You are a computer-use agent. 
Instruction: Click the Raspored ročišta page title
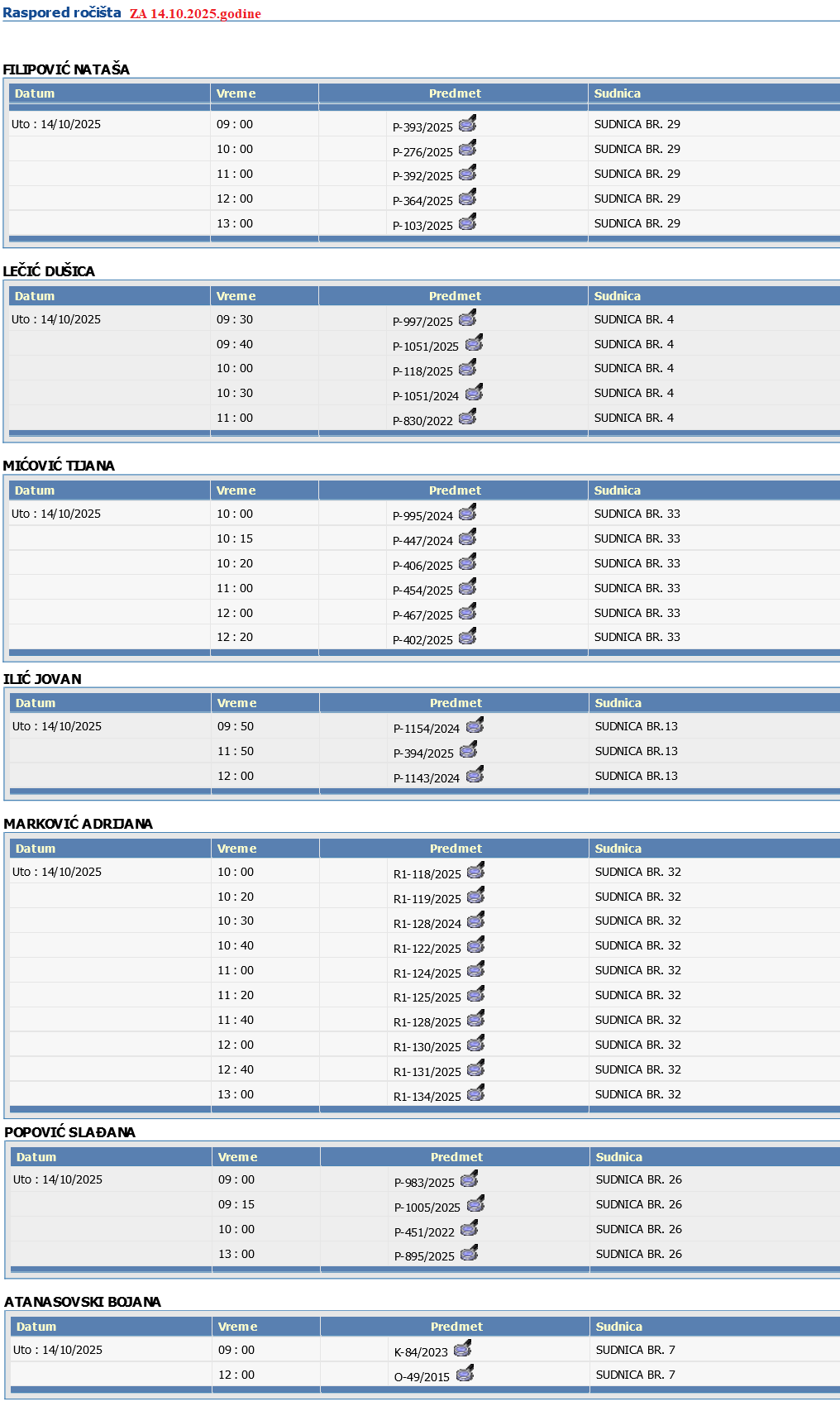point(62,13)
